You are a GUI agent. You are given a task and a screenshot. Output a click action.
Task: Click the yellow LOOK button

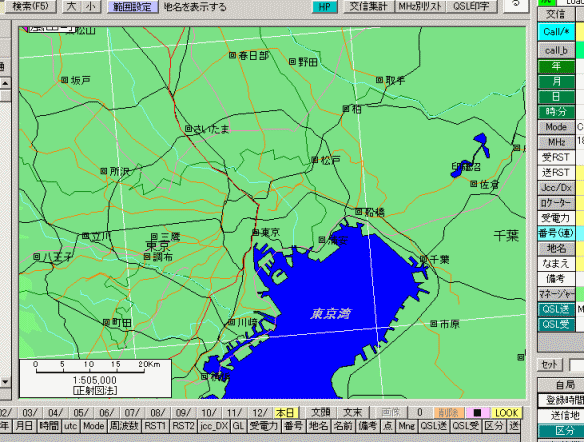click(507, 413)
